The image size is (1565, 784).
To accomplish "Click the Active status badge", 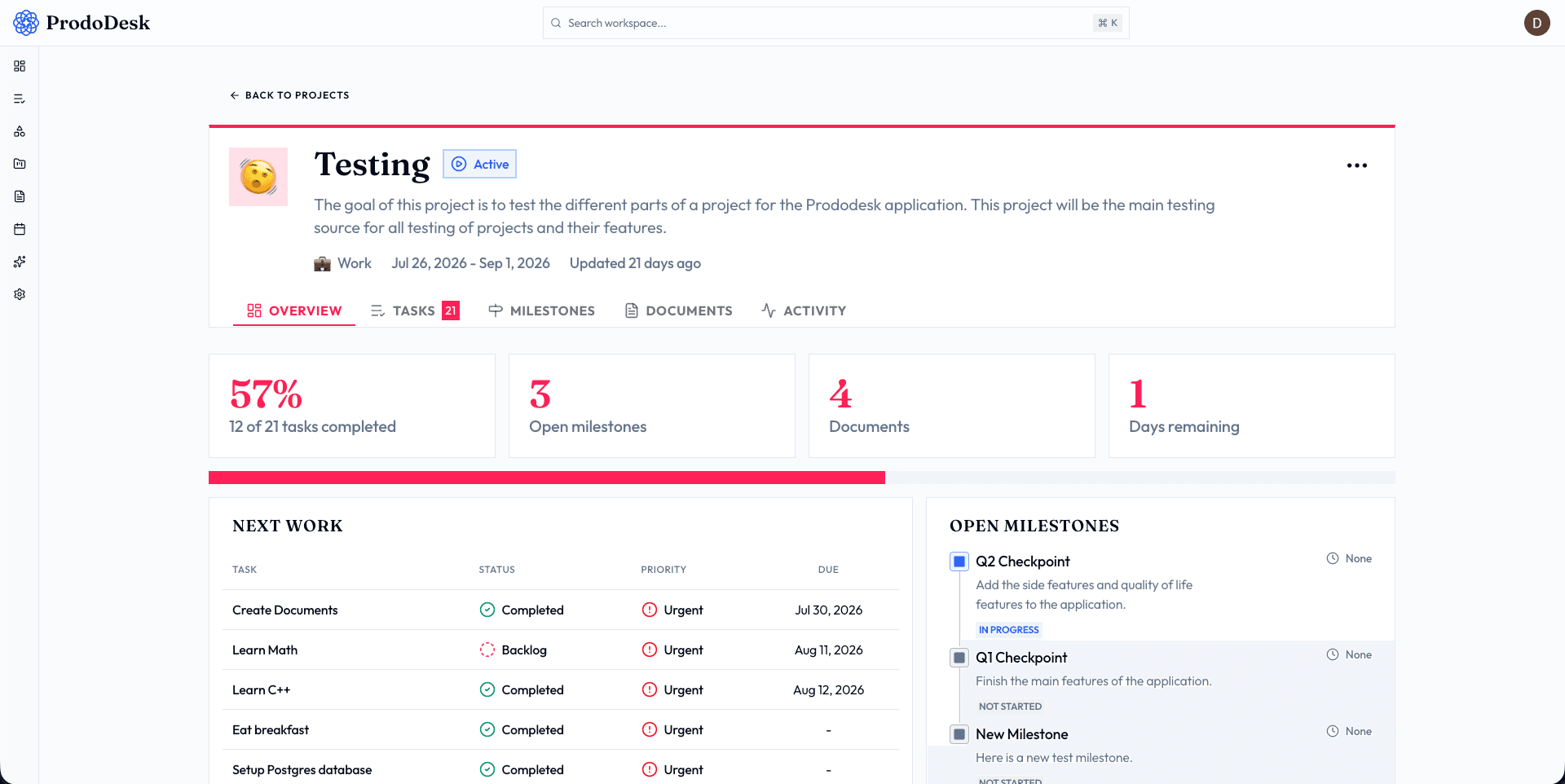I will [x=479, y=164].
